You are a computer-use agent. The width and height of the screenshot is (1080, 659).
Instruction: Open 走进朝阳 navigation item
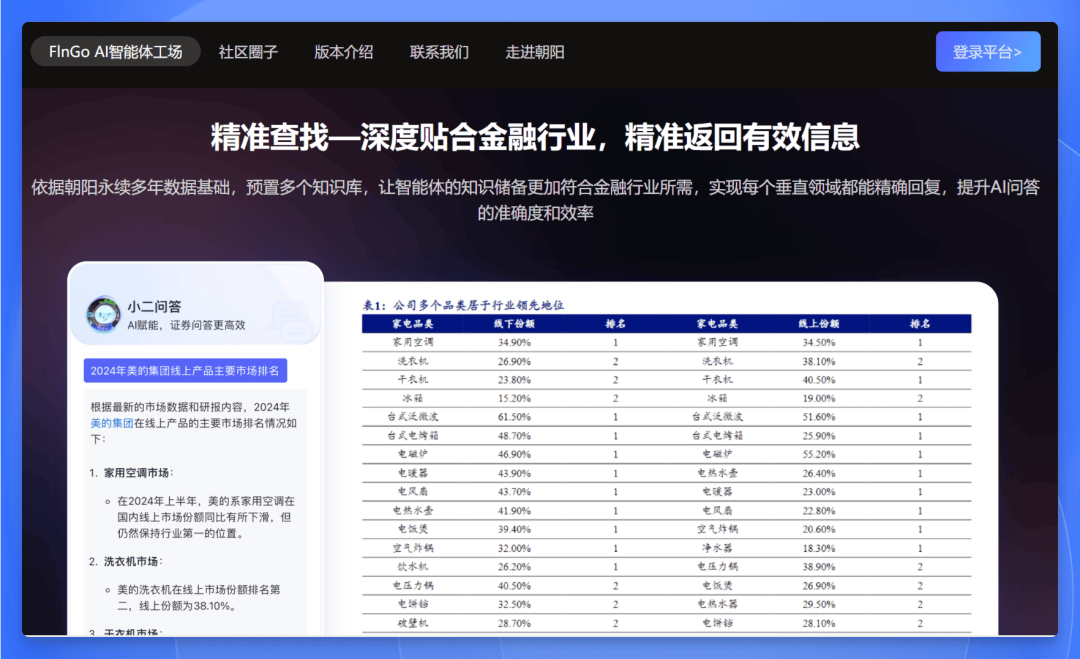(x=535, y=52)
